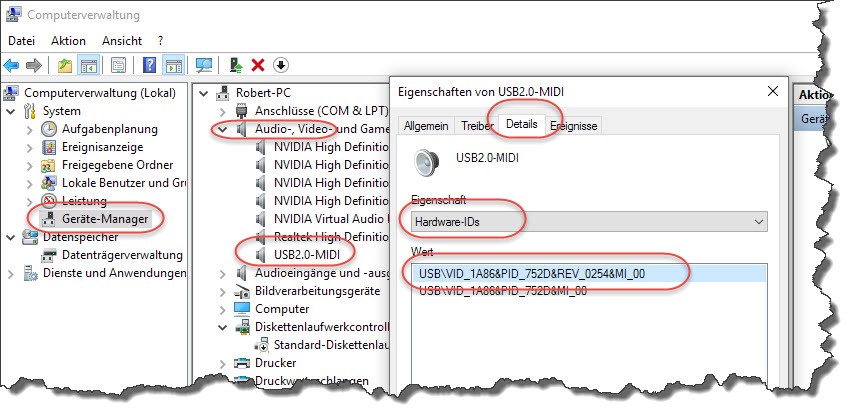The height and width of the screenshot is (420, 859).
Task: Click the Datenspeicher storage icon
Action: pos(30,237)
